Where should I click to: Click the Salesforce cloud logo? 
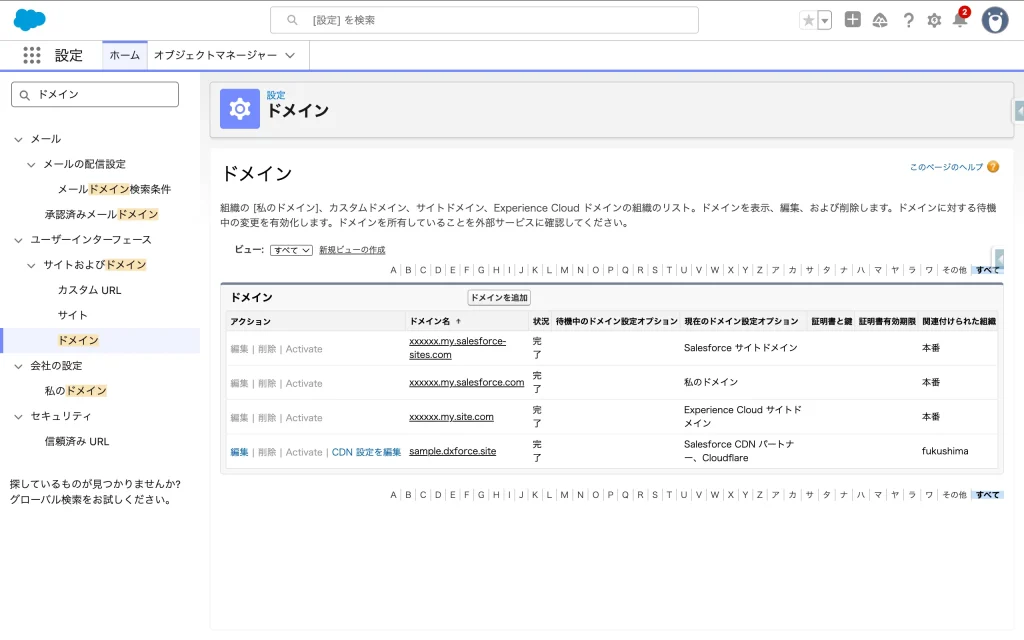pos(30,19)
